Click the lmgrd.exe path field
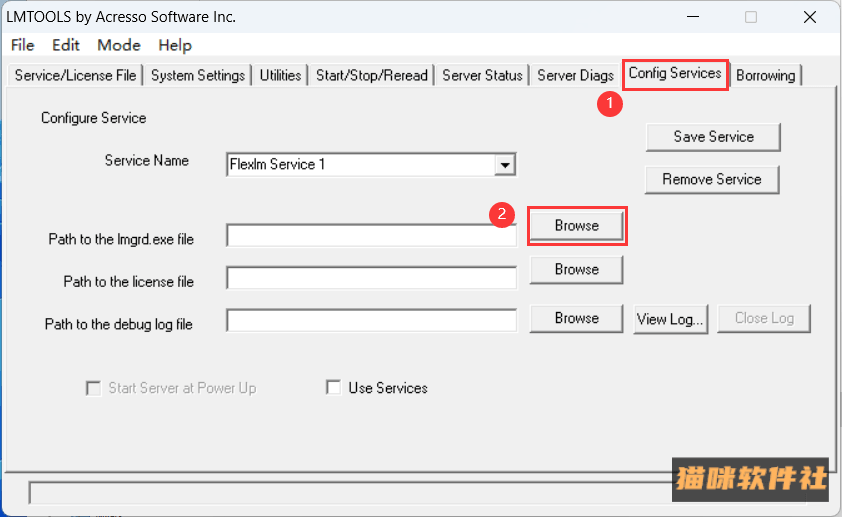Viewport: 842px width, 517px height. [371, 236]
